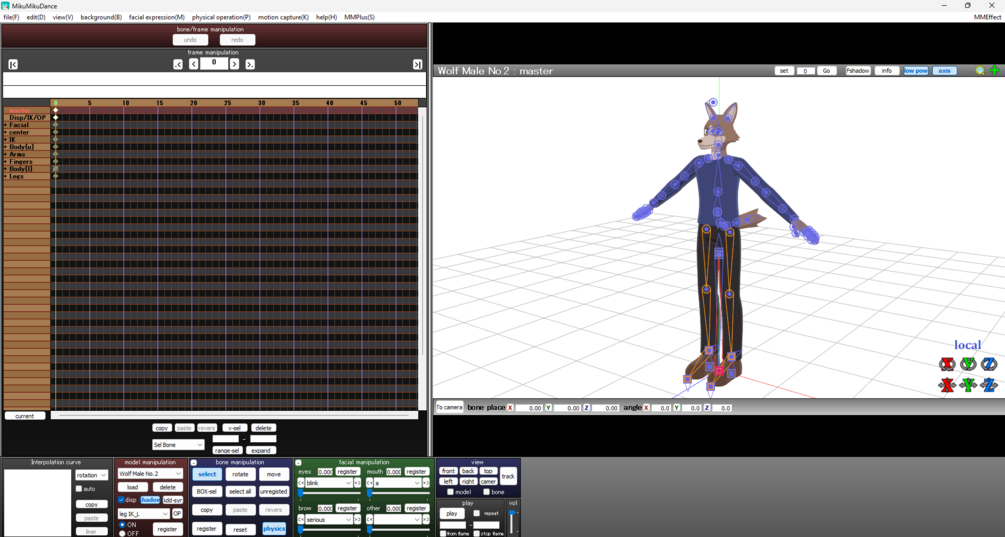Open the blink eyes morph dropdown
This screenshot has width=1005, height=537.
pos(329,483)
